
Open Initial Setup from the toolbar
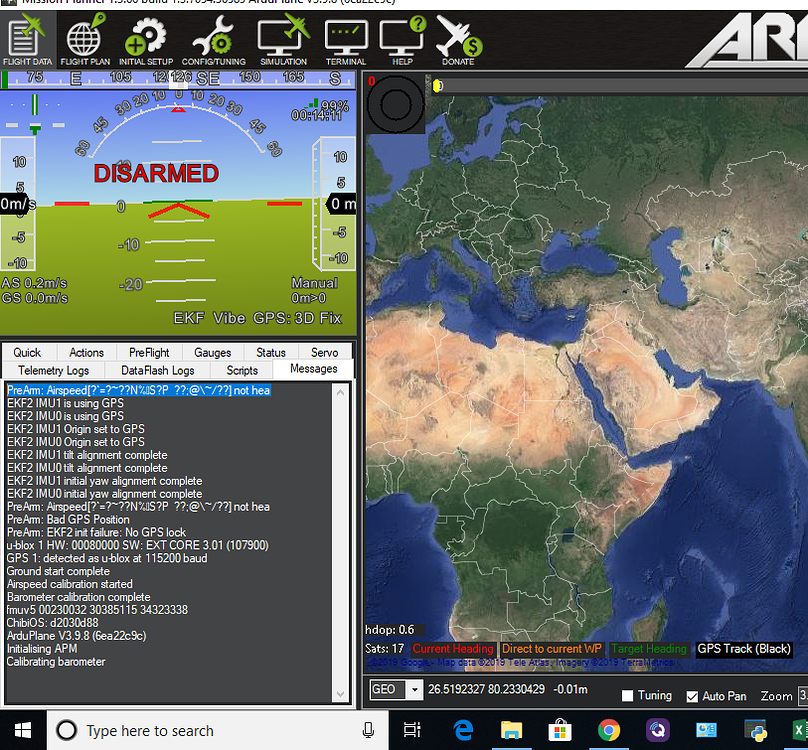point(146,41)
